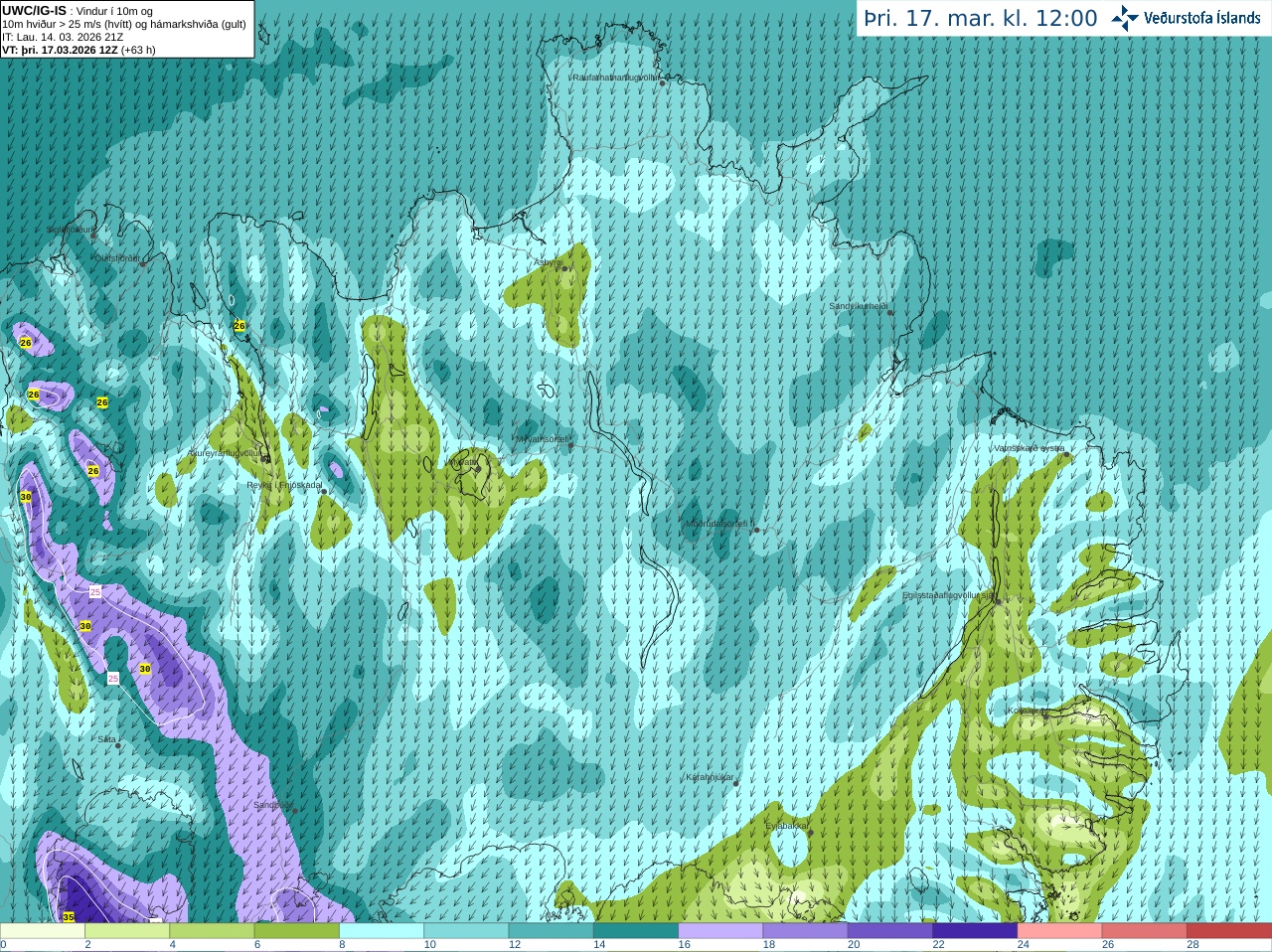Screen dimensions: 1272x952
Task: Click the Kárahnjúkar station label
Action: coord(710,777)
